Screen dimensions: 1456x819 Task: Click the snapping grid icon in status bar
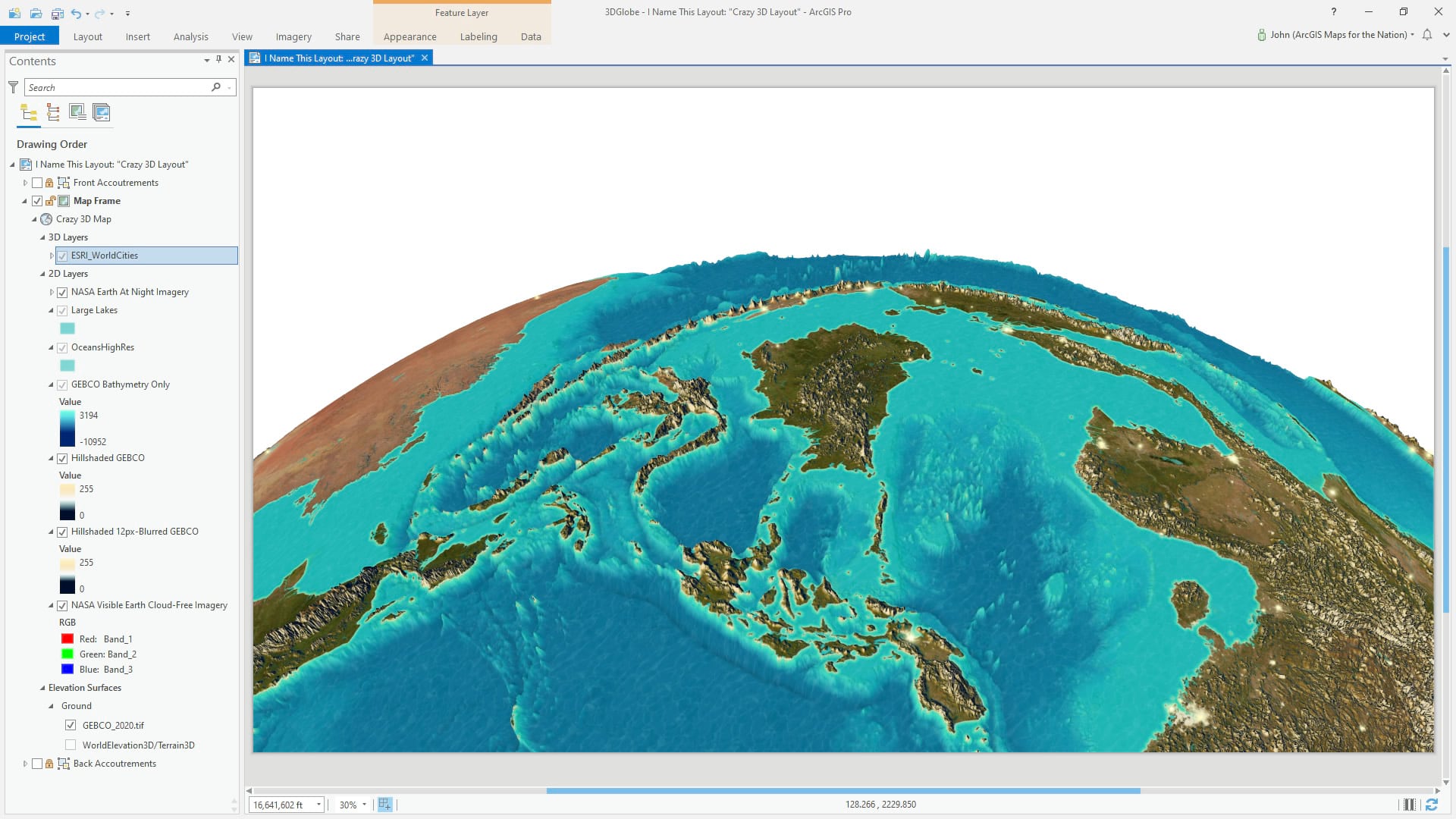385,805
